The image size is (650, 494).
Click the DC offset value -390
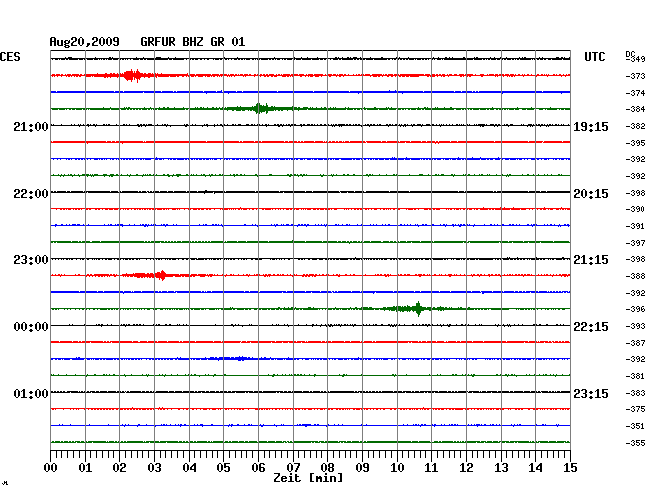(x=635, y=209)
